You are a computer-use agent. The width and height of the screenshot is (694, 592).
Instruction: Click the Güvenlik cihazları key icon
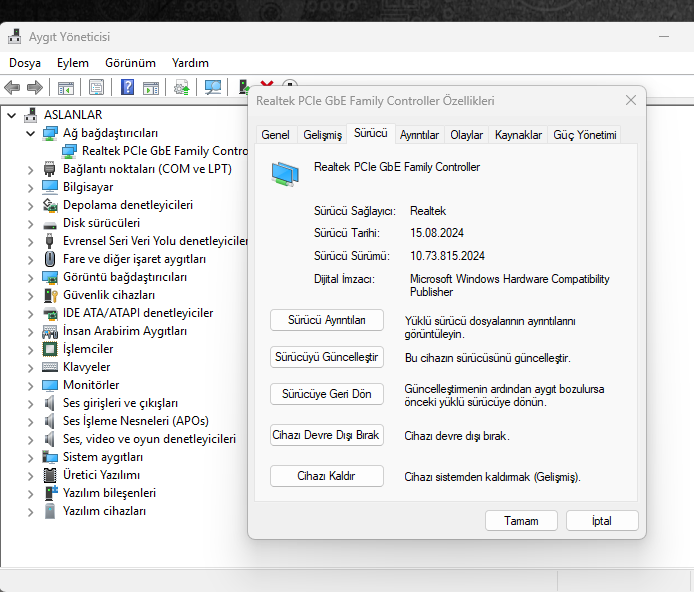(x=50, y=295)
